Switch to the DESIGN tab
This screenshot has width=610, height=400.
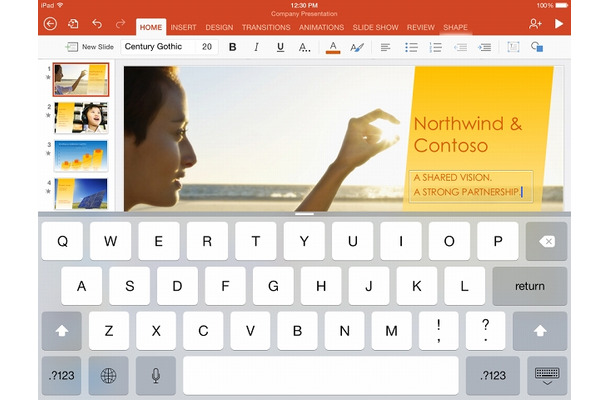[219, 27]
